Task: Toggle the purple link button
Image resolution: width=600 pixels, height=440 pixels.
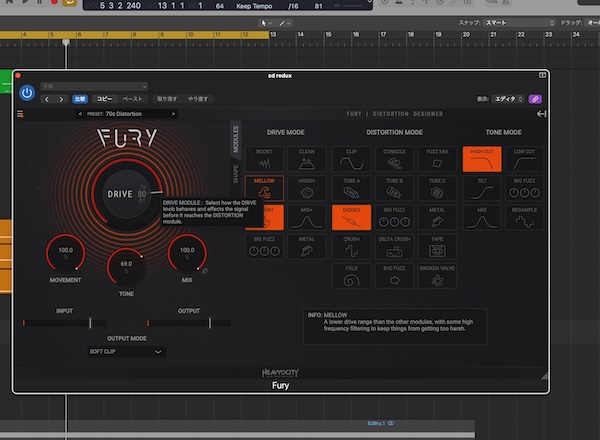Action: pos(535,99)
